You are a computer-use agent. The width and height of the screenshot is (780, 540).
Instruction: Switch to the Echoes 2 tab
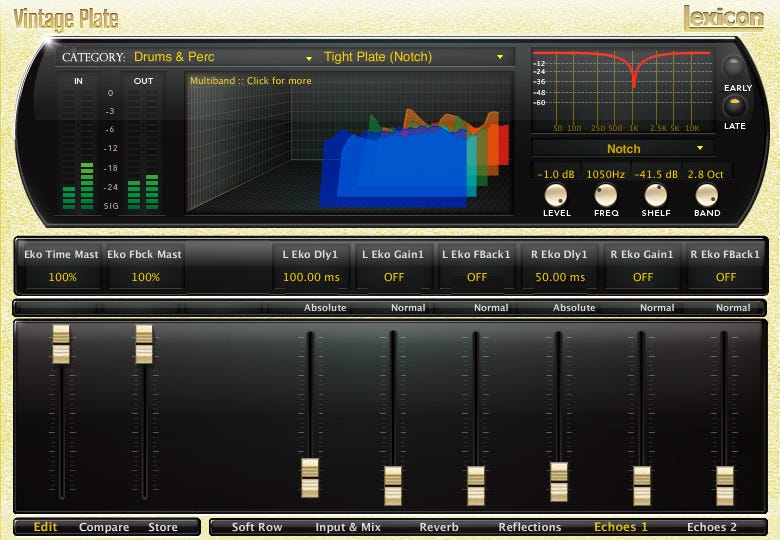(x=711, y=527)
